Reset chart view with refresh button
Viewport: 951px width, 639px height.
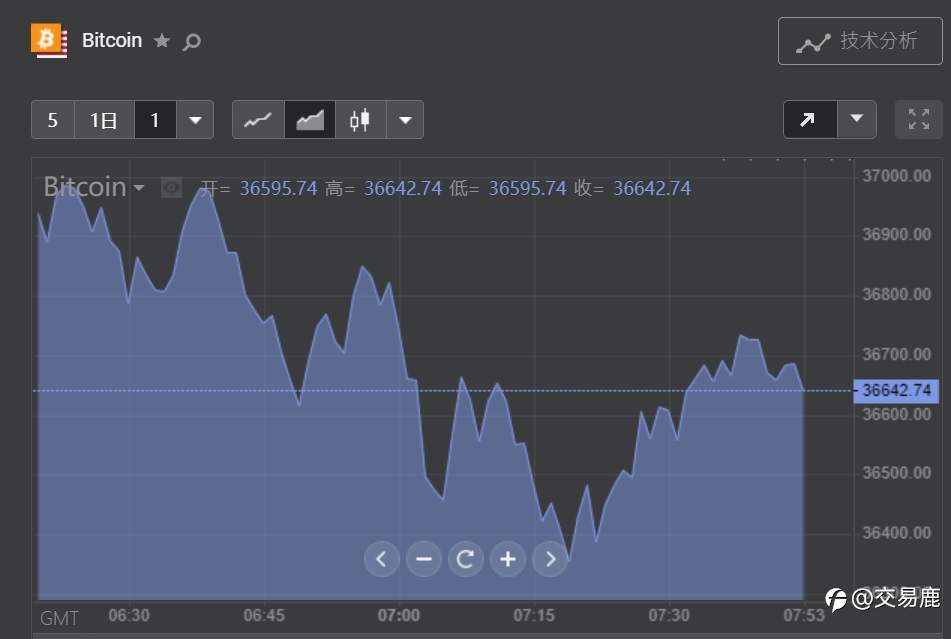click(x=466, y=559)
